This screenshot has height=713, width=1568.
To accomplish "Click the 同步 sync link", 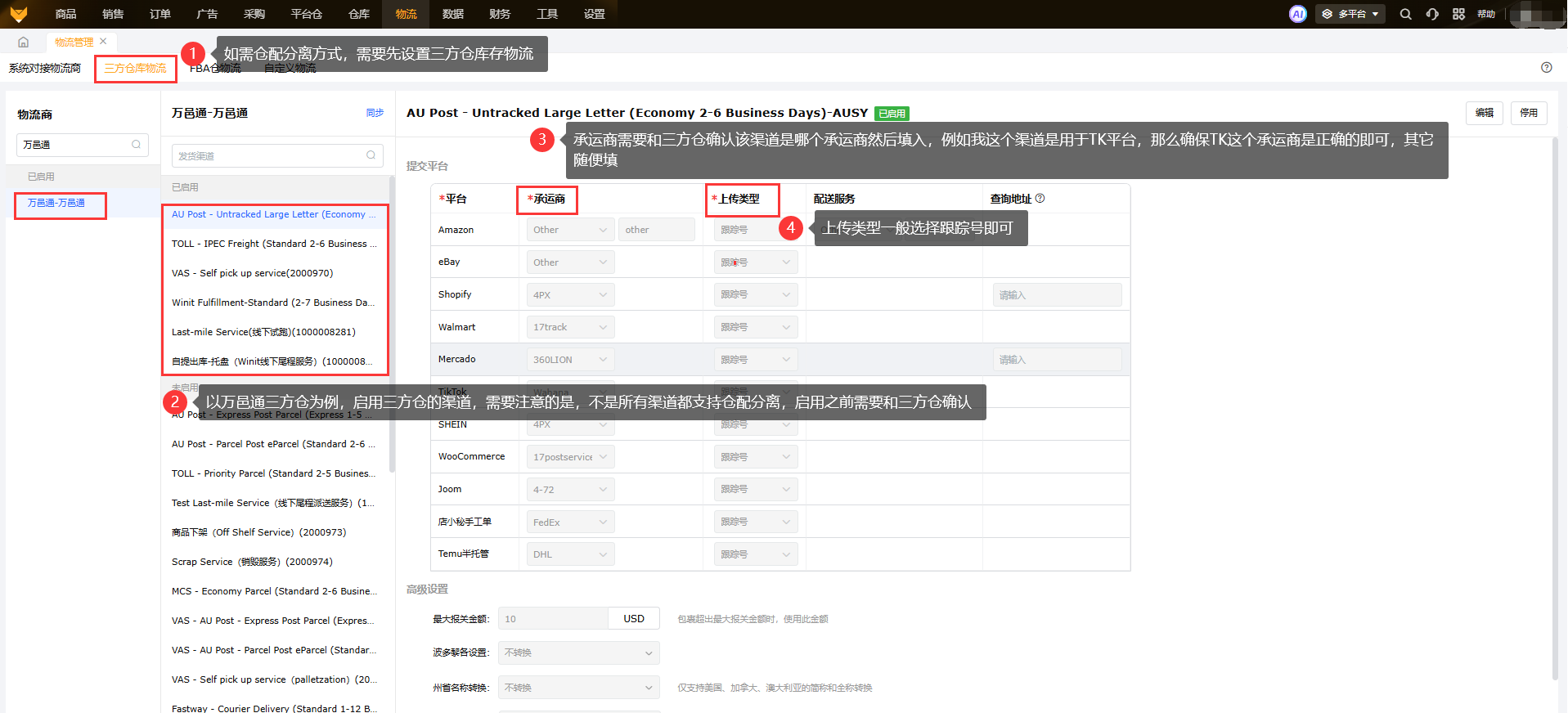I will point(375,113).
